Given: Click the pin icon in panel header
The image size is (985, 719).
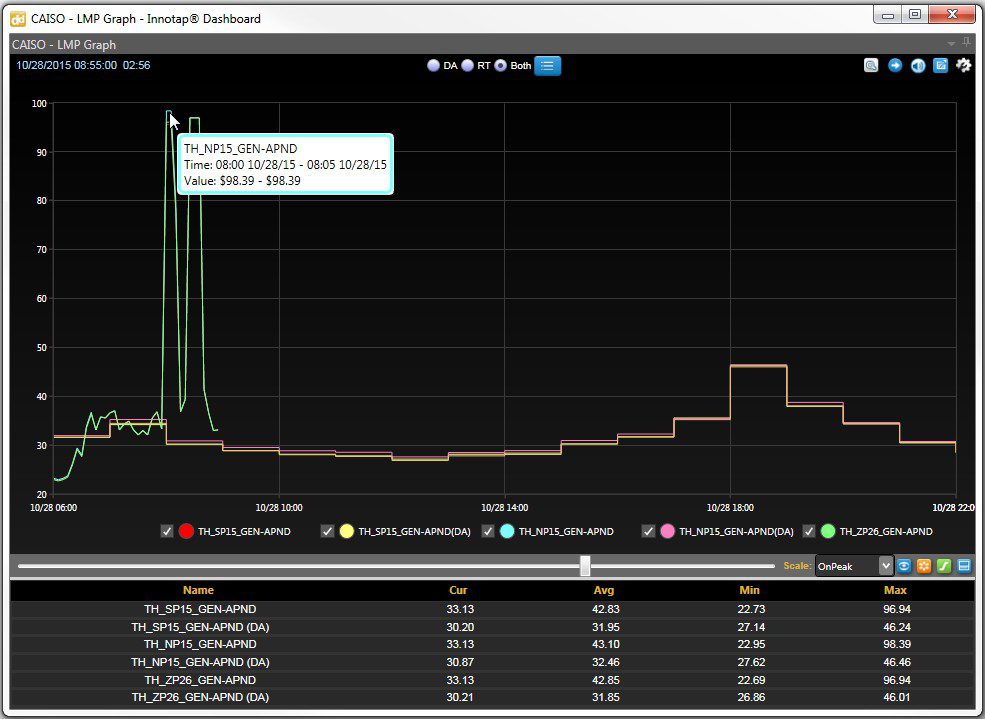Looking at the screenshot, I should pos(967,43).
